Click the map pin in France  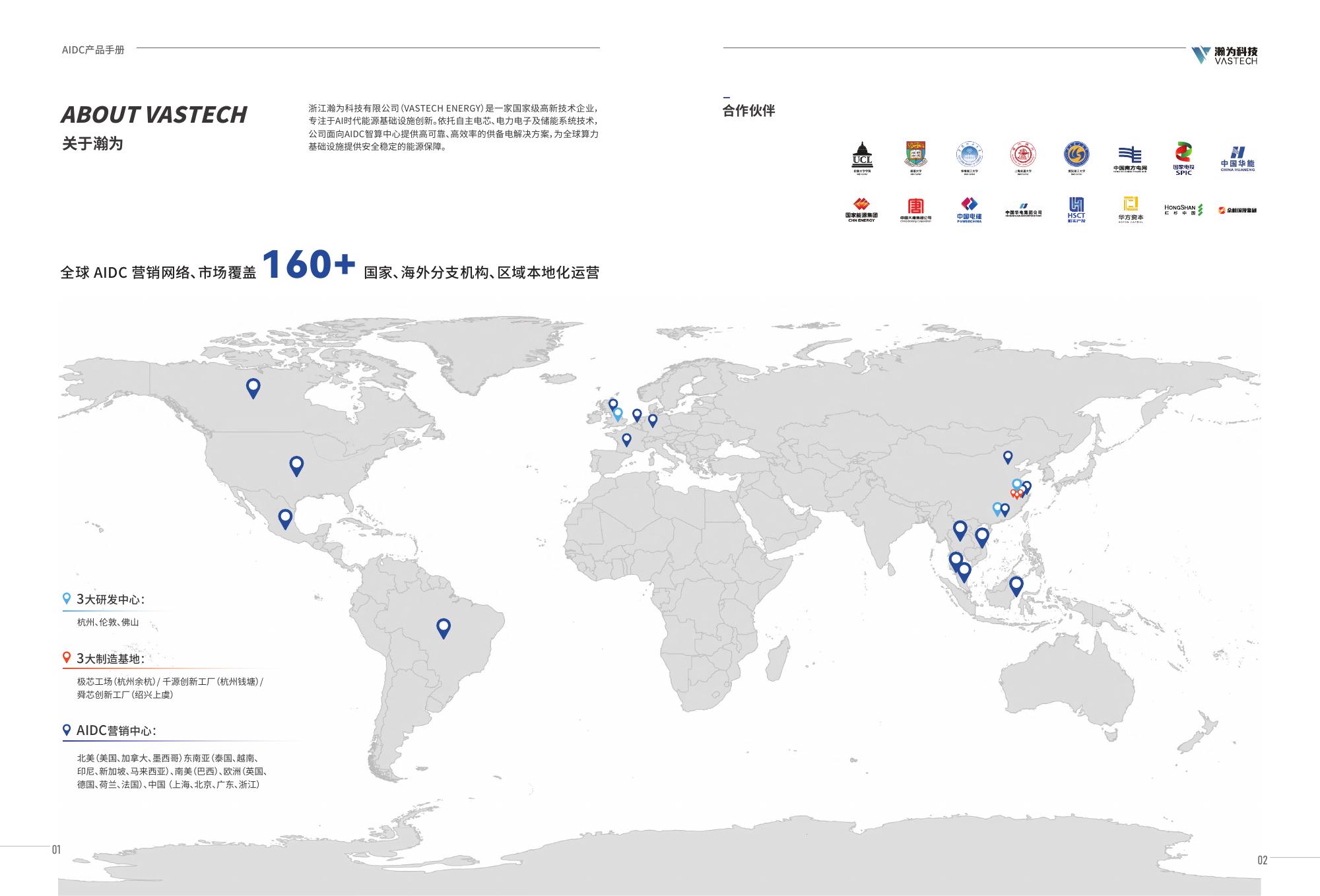[626, 439]
